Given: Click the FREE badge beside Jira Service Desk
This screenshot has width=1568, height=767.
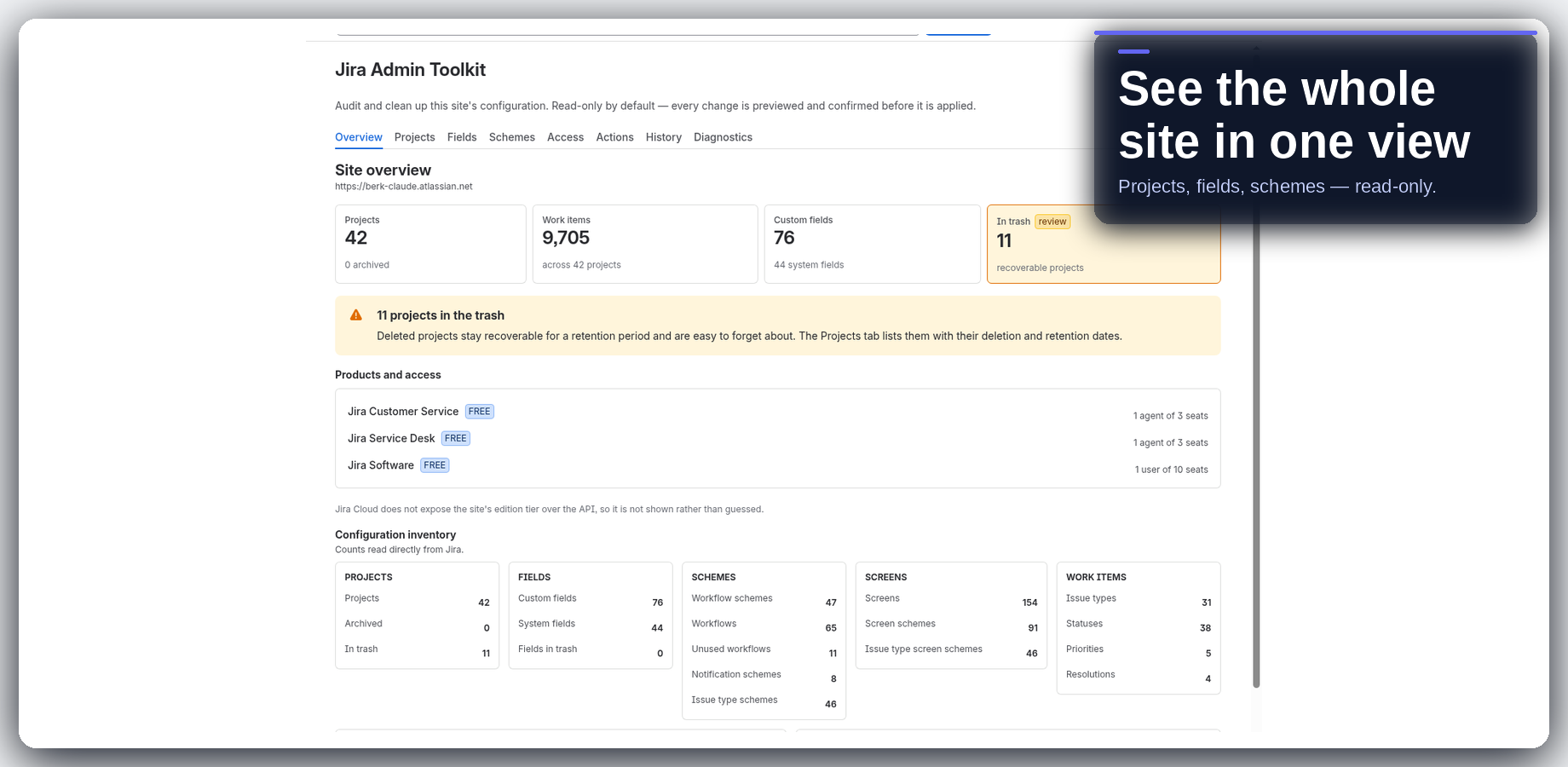Looking at the screenshot, I should 455,438.
